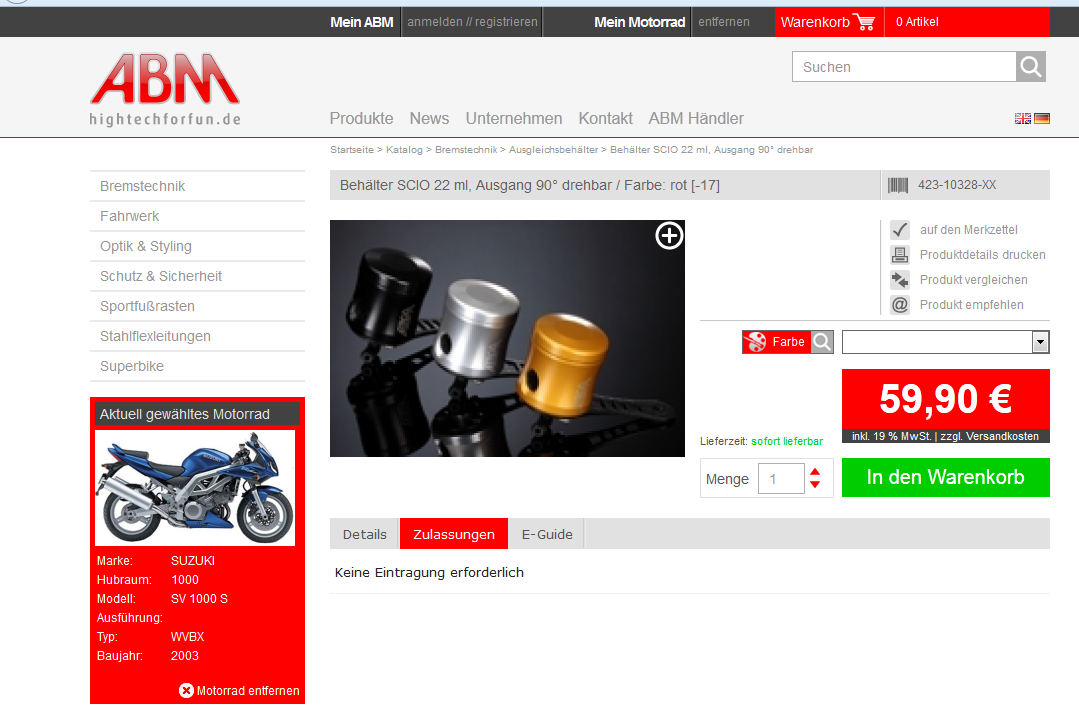
Task: Click the compare product arrows icon
Action: tap(900, 280)
